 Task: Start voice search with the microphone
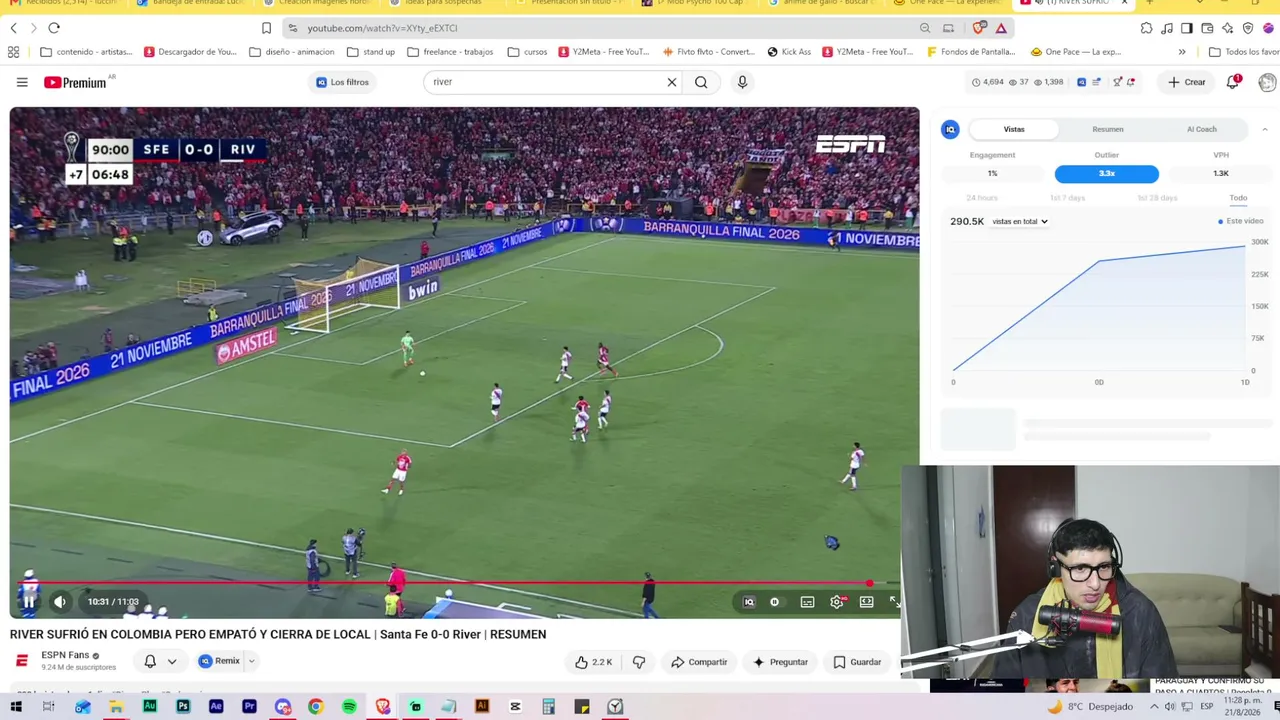(742, 82)
